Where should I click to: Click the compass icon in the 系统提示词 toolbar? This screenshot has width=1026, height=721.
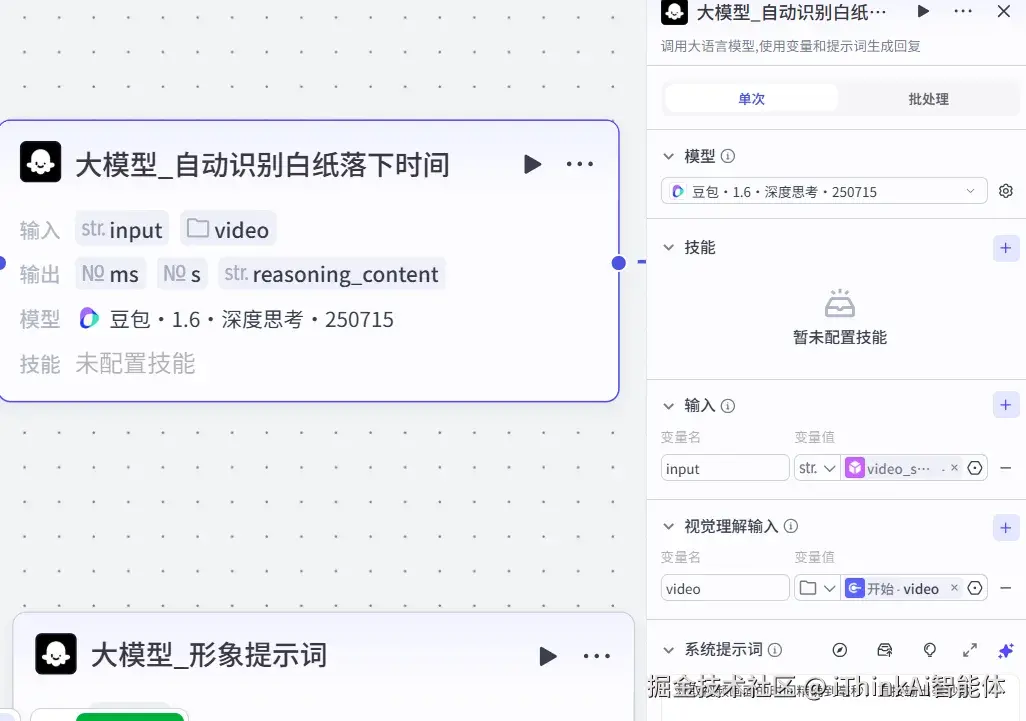click(x=840, y=650)
